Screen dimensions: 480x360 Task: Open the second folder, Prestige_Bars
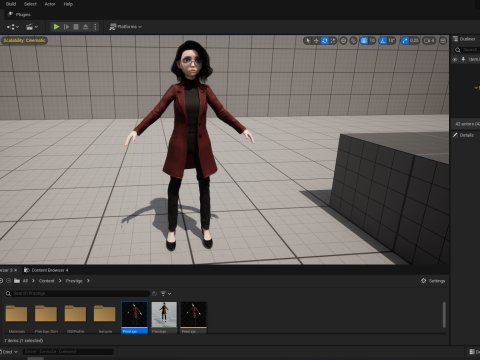coord(46,317)
